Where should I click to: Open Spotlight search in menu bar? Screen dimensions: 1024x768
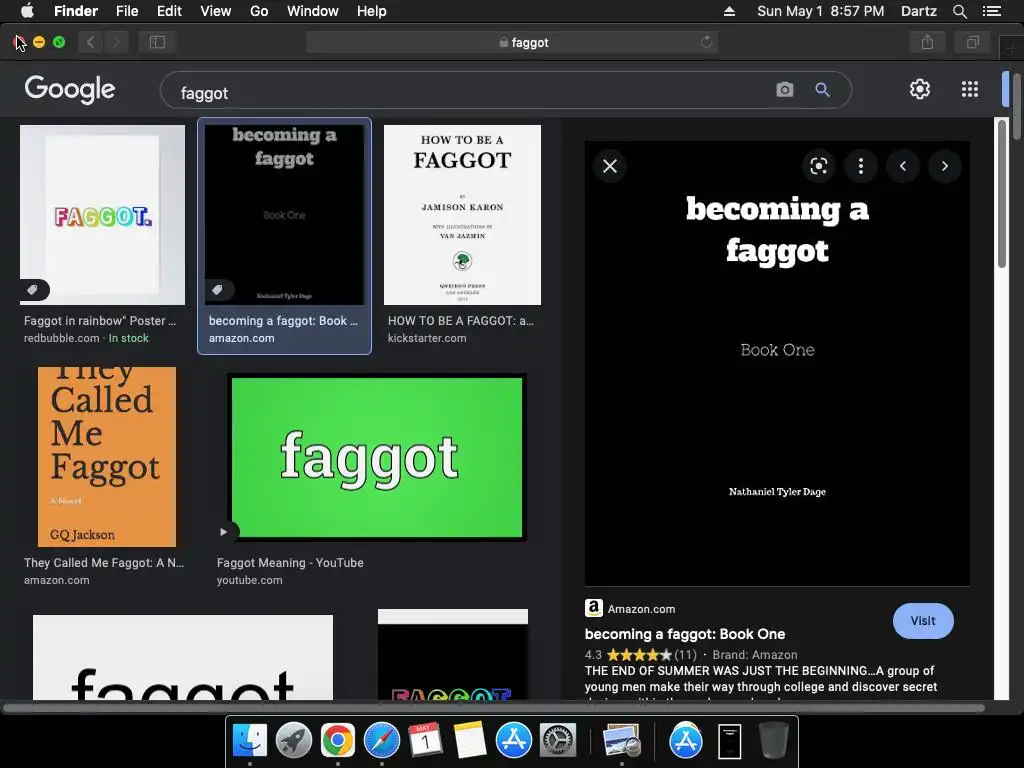(959, 11)
